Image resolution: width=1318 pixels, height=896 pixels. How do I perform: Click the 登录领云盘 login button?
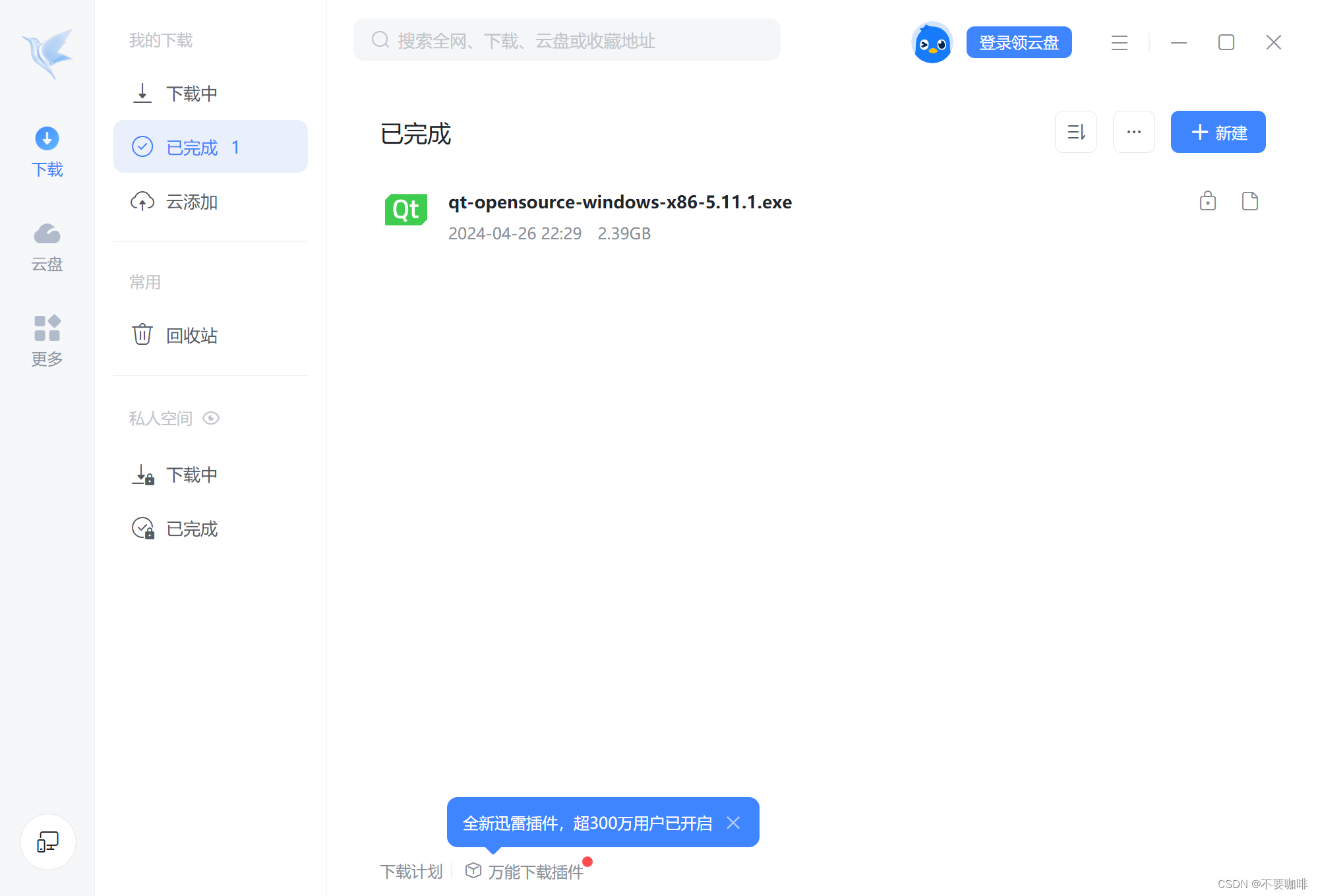coord(1019,42)
